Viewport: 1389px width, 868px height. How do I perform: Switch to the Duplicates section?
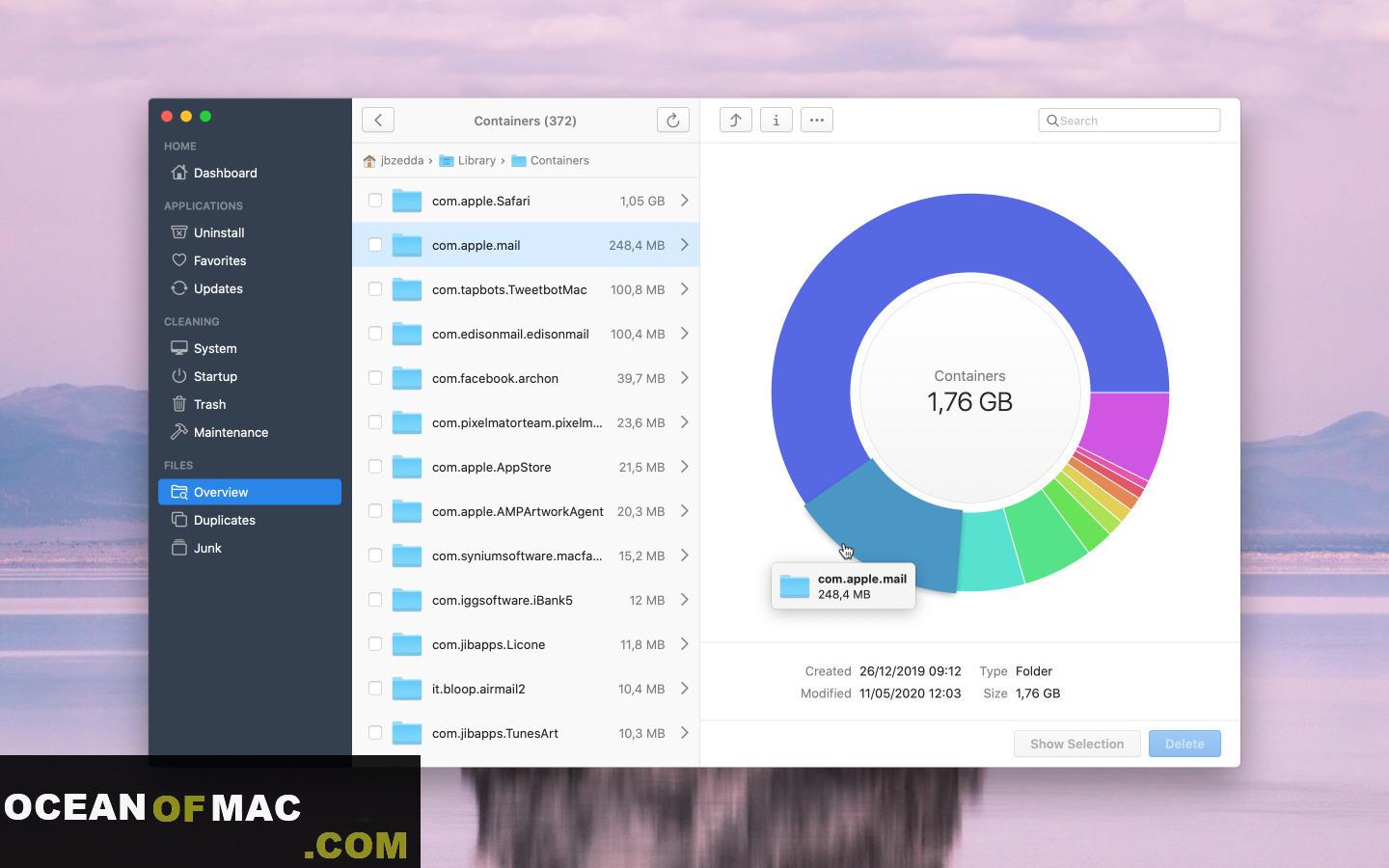pos(250,520)
